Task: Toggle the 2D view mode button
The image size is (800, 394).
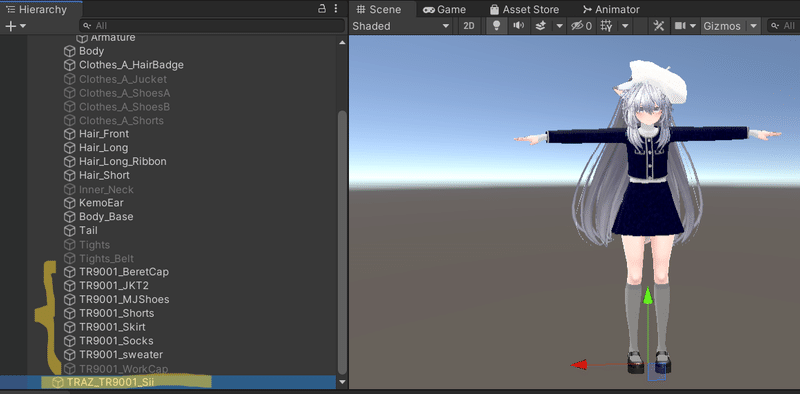Action: (468, 26)
